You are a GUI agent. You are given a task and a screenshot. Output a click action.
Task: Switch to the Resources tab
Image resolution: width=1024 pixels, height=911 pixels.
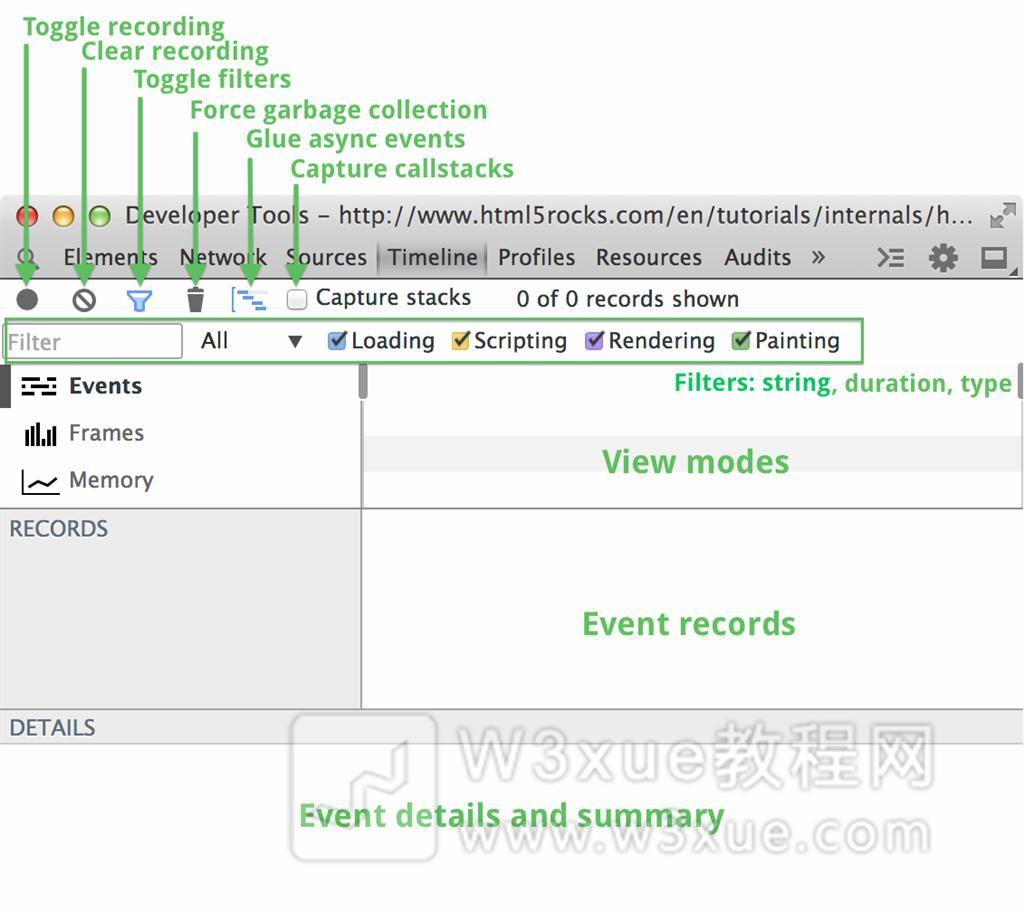point(648,257)
